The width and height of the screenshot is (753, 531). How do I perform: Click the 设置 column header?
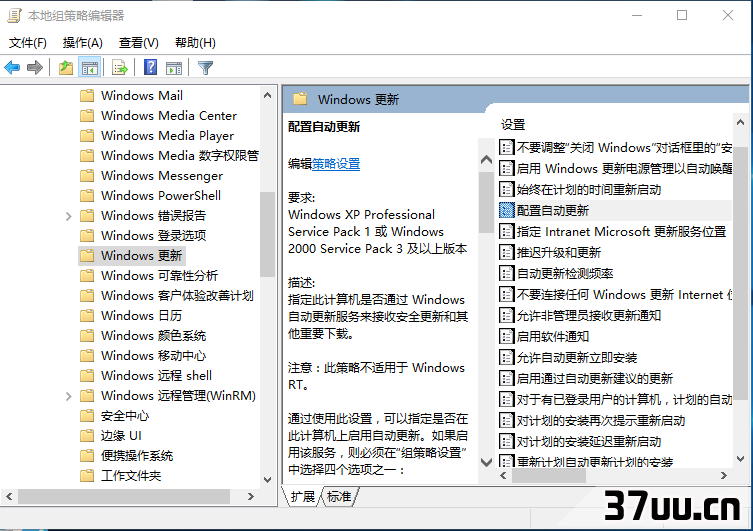[x=513, y=125]
